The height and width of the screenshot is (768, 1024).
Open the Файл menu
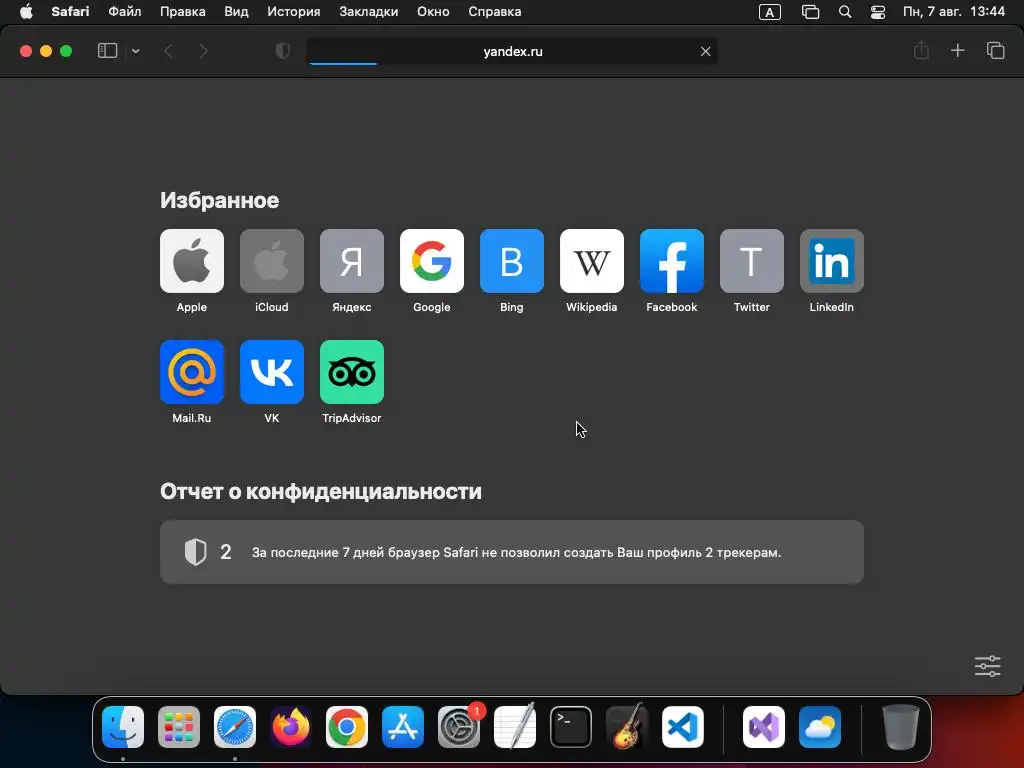pyautogui.click(x=125, y=12)
